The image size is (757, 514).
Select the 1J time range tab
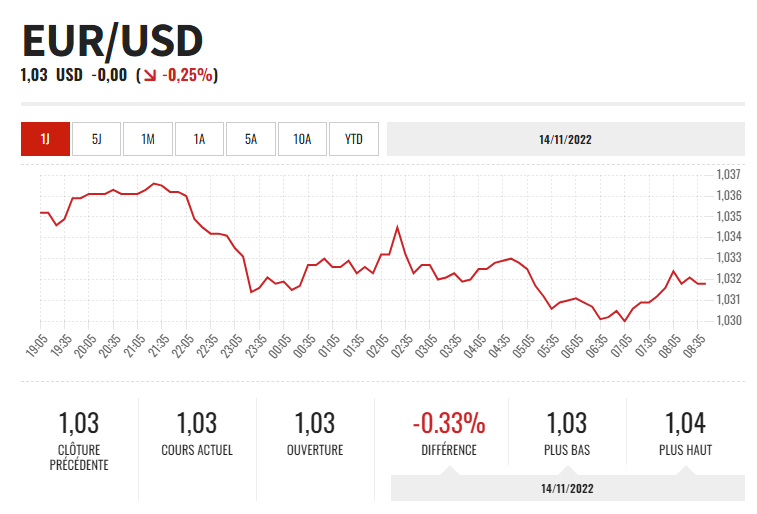pyautogui.click(x=45, y=139)
